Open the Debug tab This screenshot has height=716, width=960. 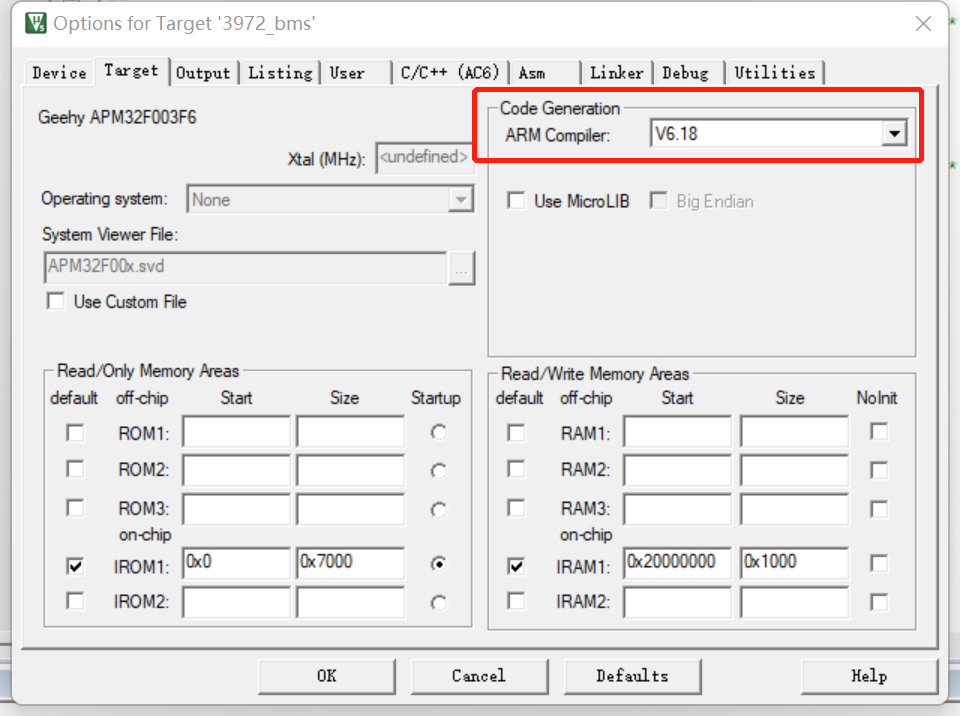(689, 73)
